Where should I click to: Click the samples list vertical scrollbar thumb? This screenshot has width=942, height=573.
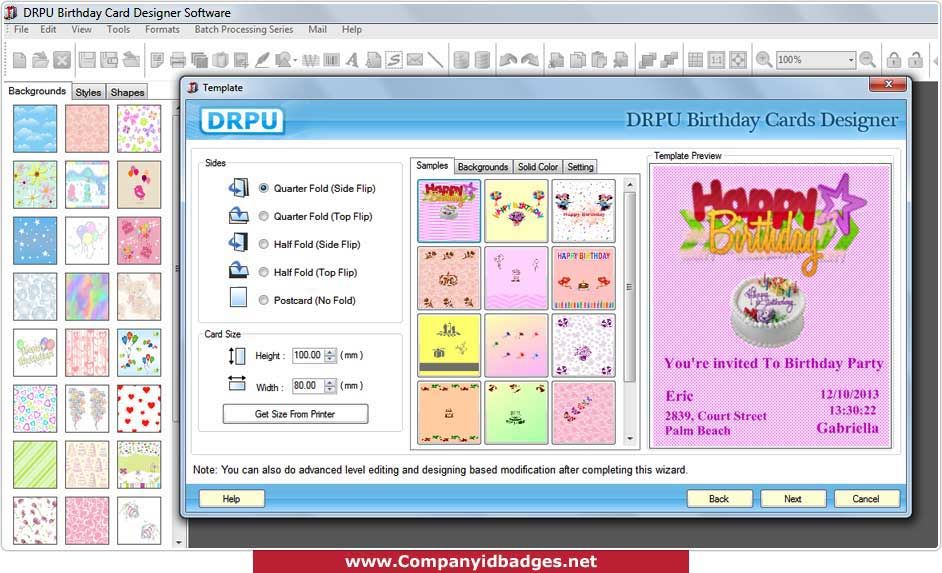point(630,287)
